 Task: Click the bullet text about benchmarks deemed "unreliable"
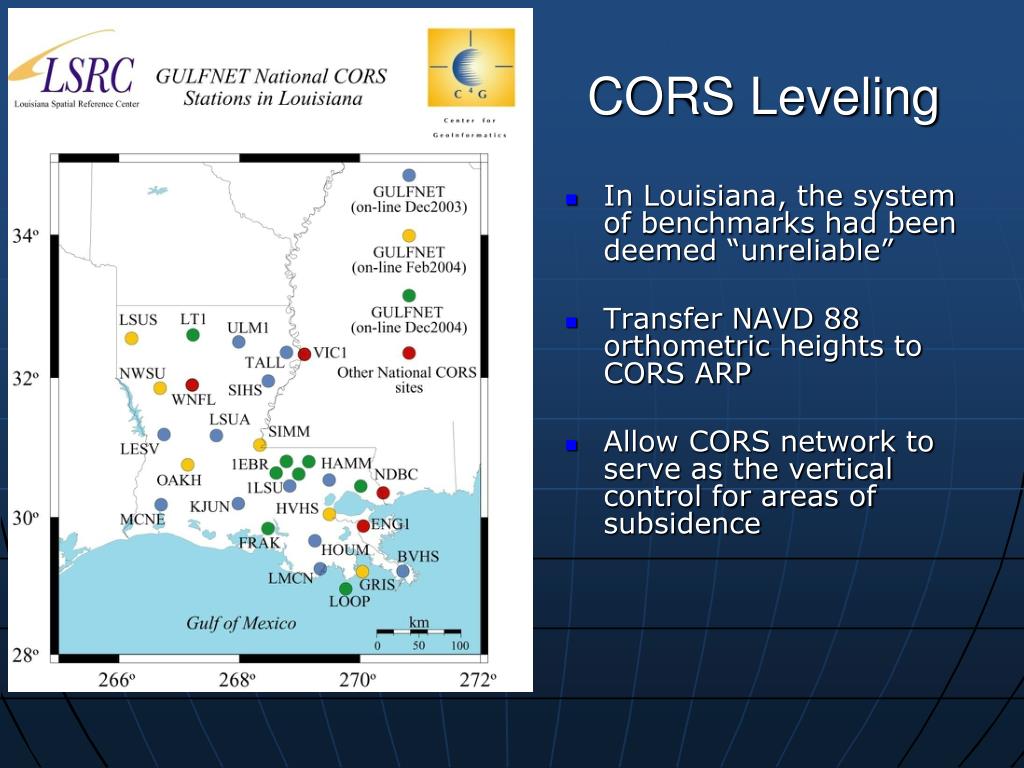click(x=779, y=223)
